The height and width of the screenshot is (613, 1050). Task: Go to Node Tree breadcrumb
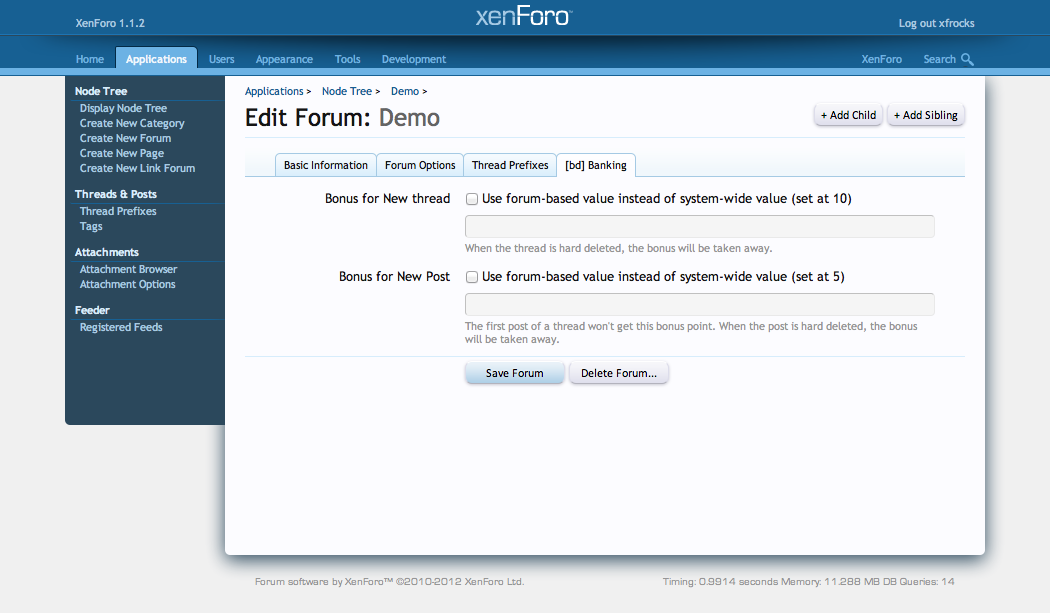pyautogui.click(x=346, y=91)
